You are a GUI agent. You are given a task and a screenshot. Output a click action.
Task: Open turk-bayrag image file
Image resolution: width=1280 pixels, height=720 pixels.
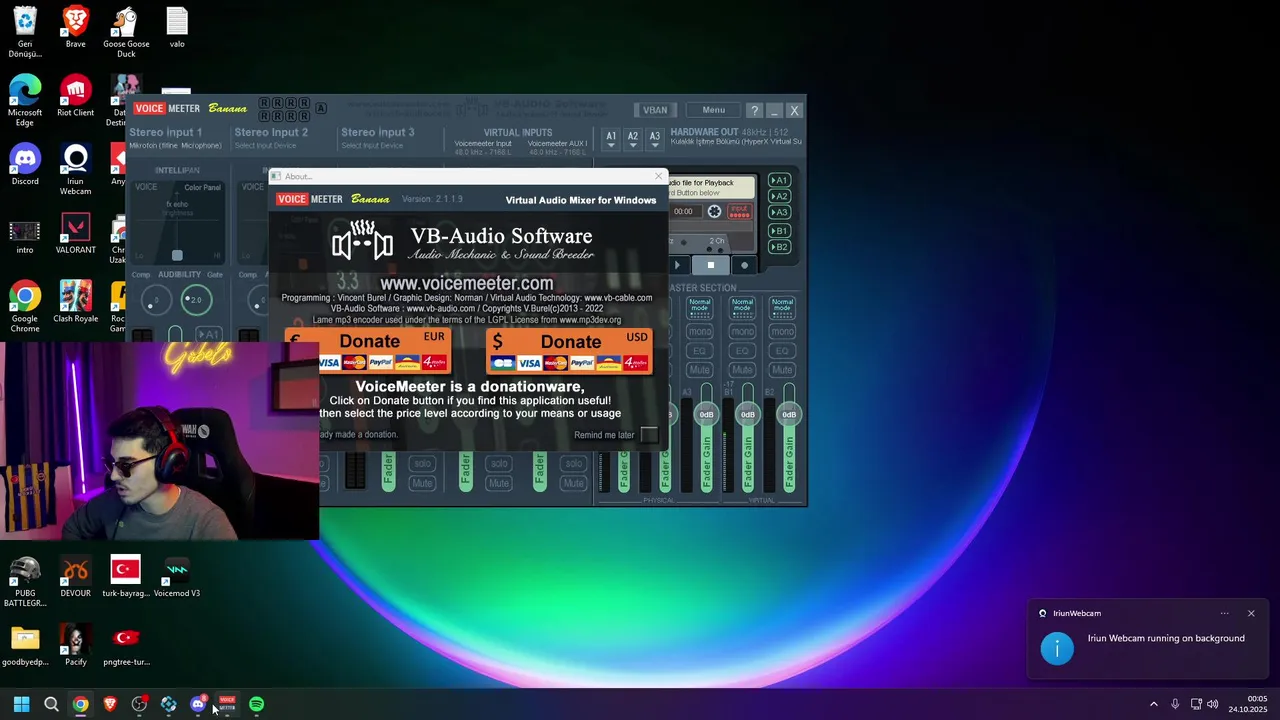pos(126,576)
